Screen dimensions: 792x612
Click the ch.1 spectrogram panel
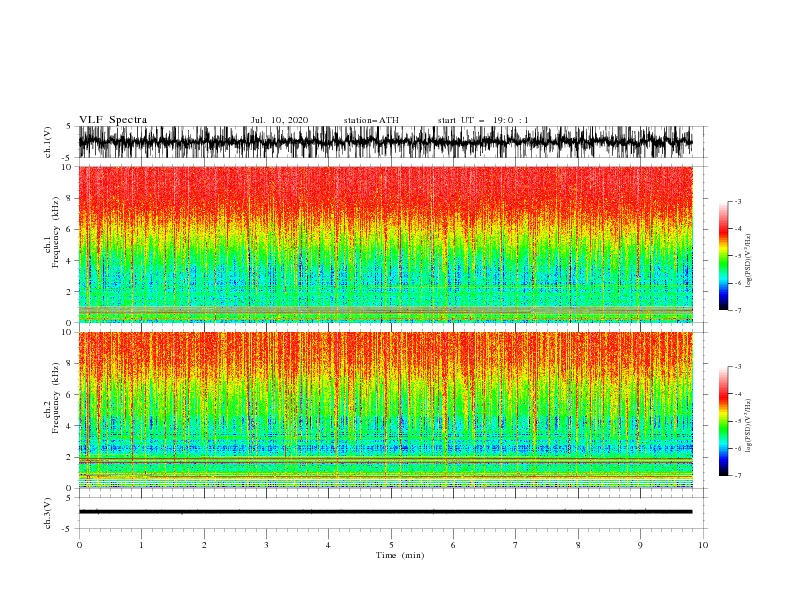tap(385, 244)
